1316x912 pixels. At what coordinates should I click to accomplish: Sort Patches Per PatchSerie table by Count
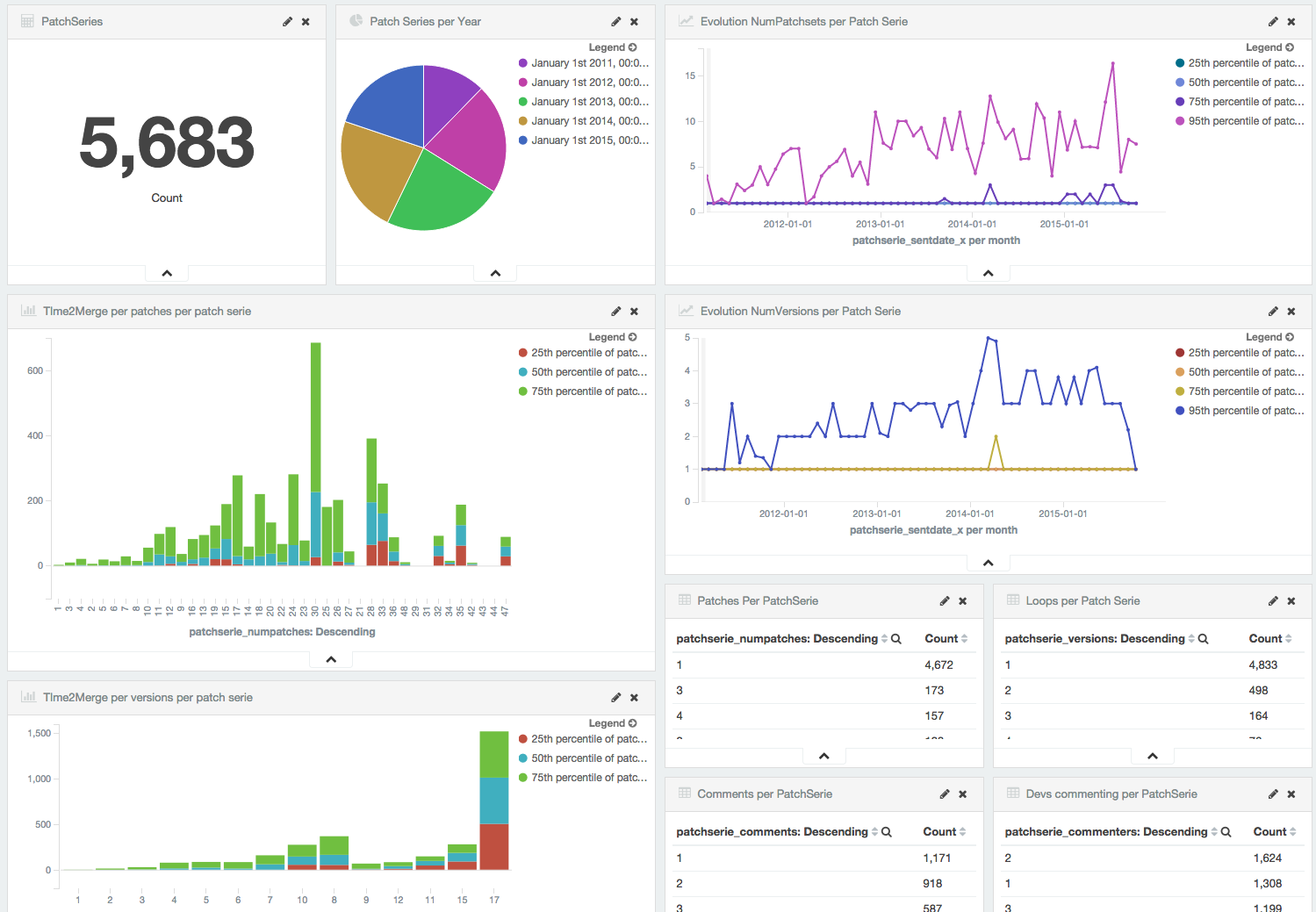[x=946, y=639]
